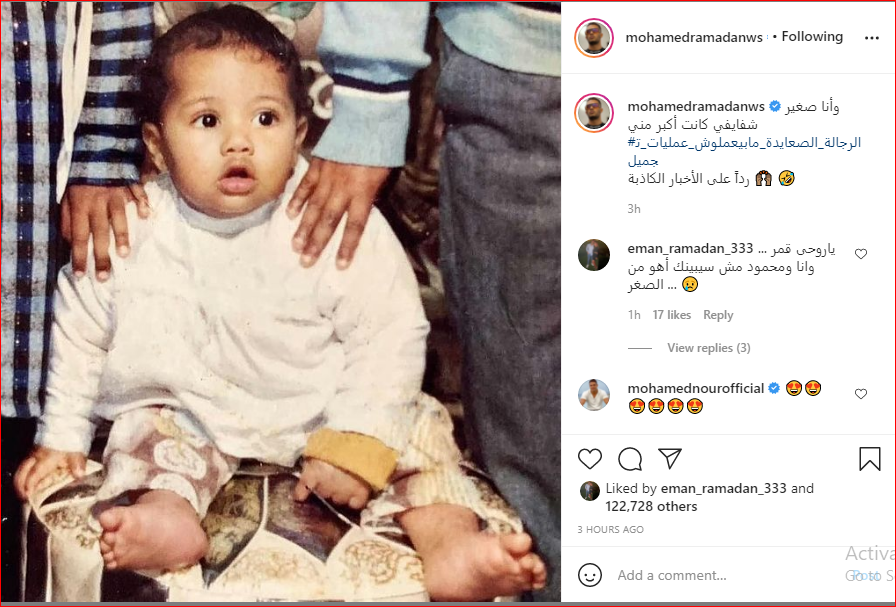Reply to eman_ramadan_333's comment

(718, 315)
